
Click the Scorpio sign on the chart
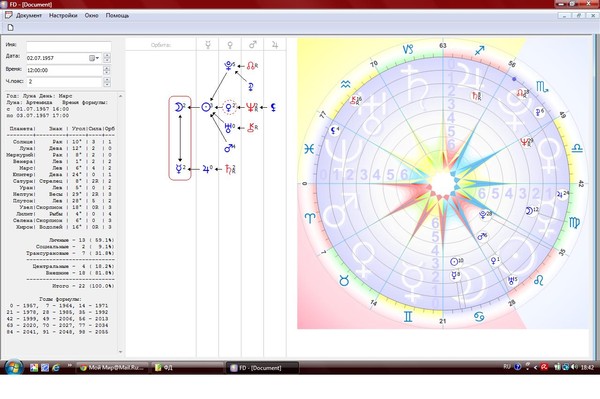point(542,87)
